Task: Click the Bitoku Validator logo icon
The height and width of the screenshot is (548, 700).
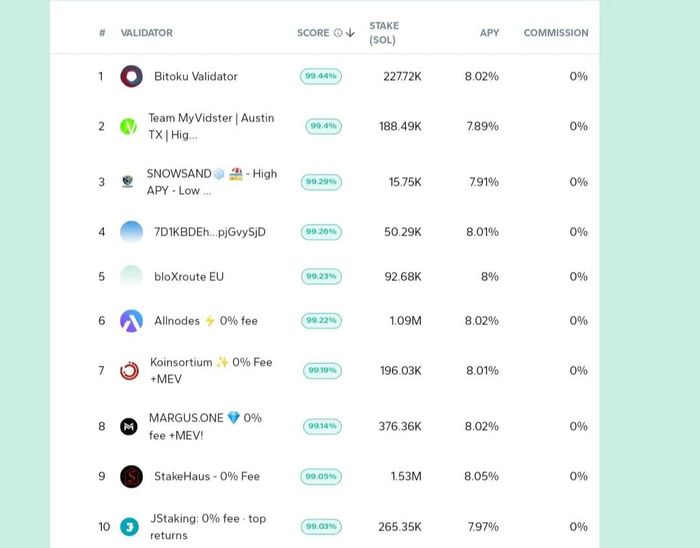Action: pos(132,76)
